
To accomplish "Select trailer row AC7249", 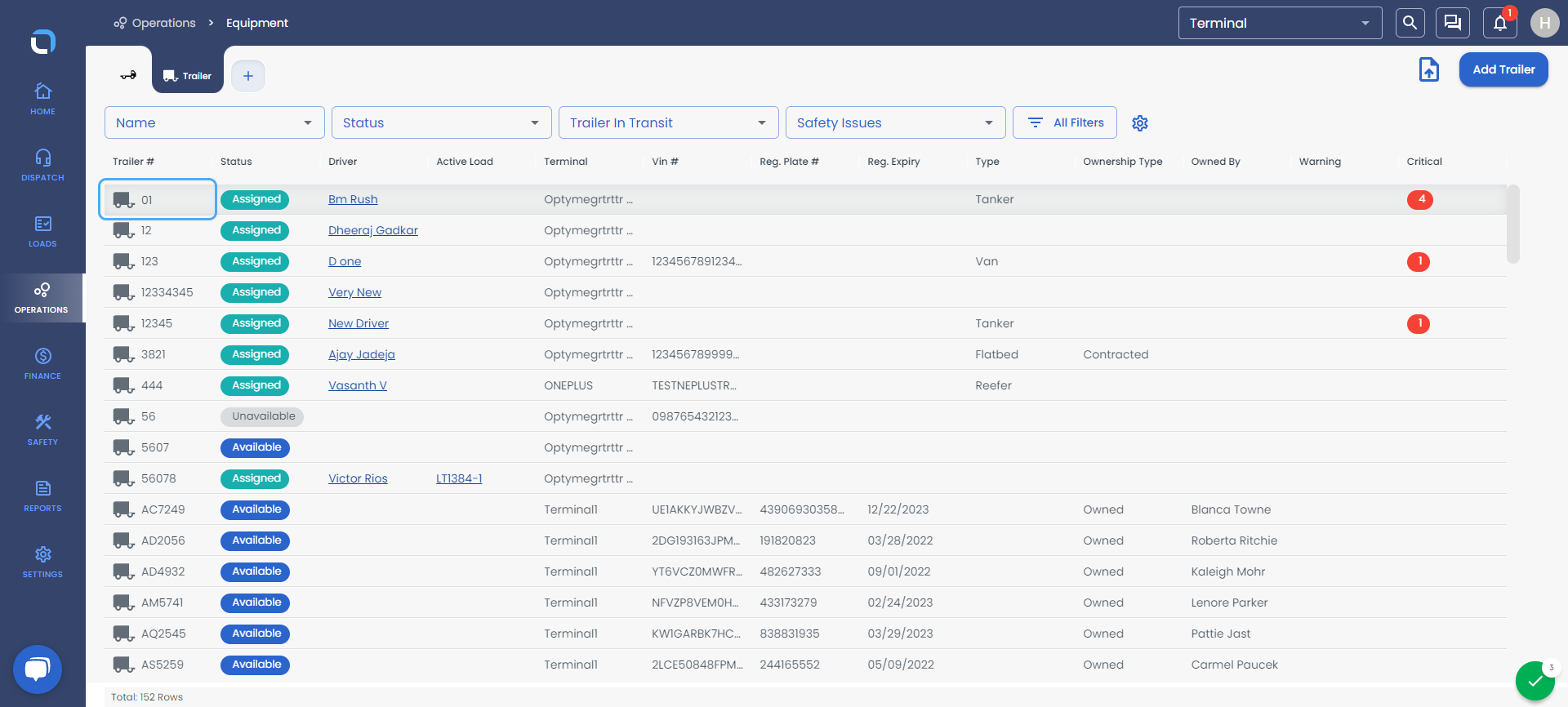I will coord(805,509).
